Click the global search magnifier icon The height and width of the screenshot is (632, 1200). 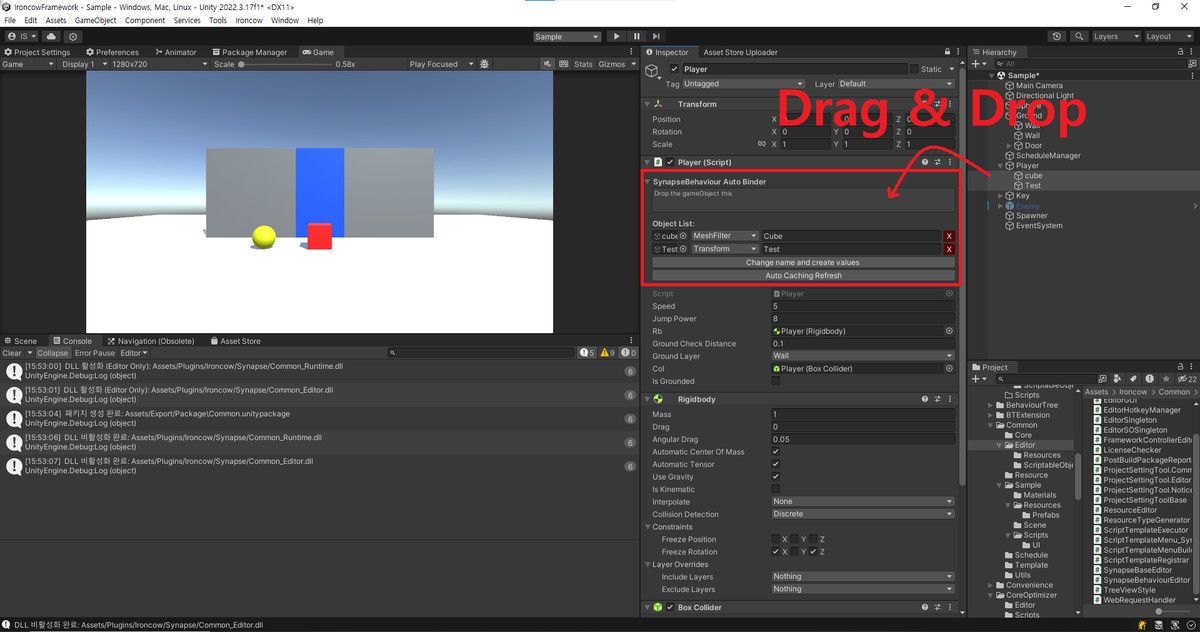click(1079, 36)
